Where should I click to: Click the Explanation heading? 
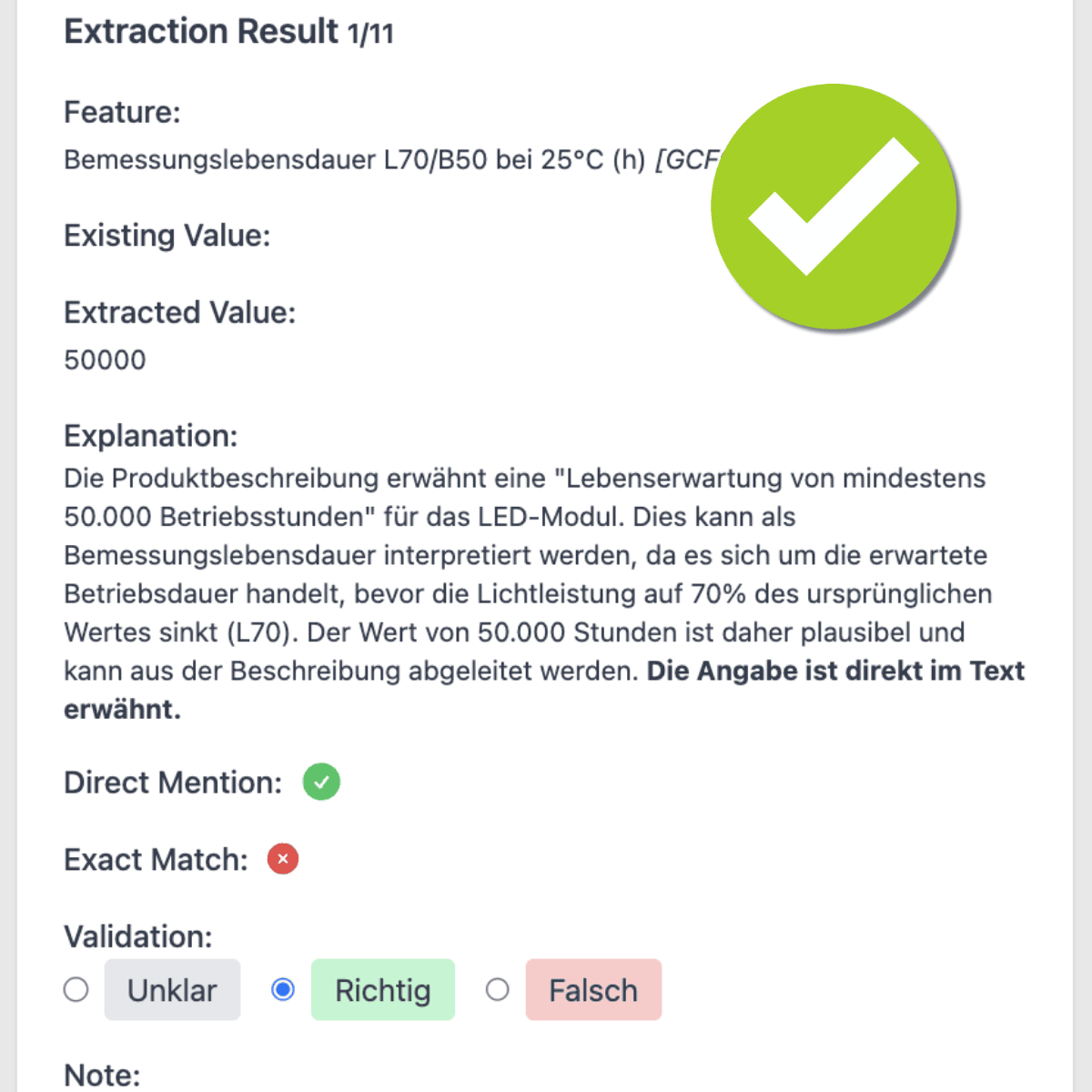coord(150,436)
